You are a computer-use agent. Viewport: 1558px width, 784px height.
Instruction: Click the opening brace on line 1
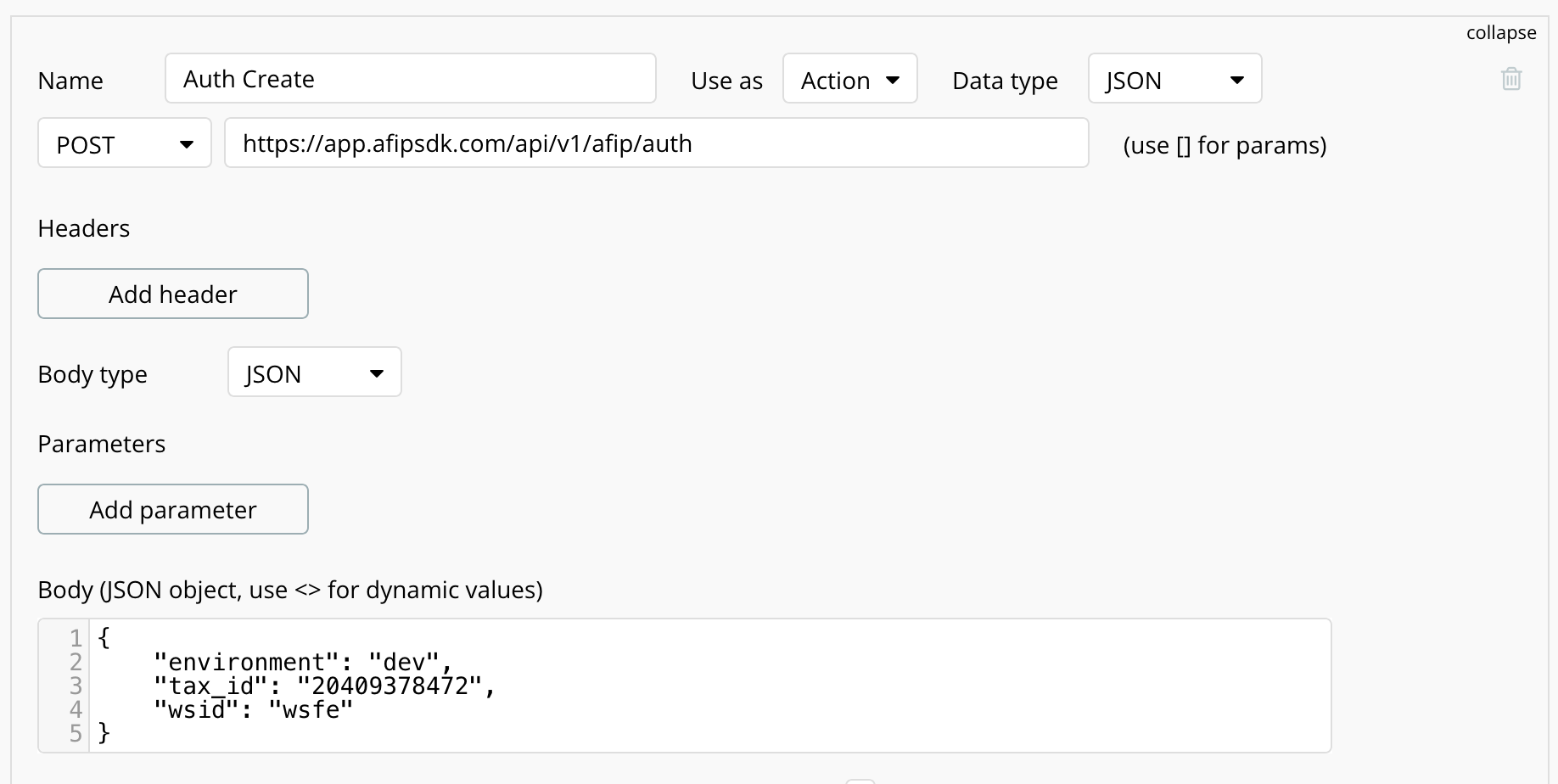[x=104, y=638]
